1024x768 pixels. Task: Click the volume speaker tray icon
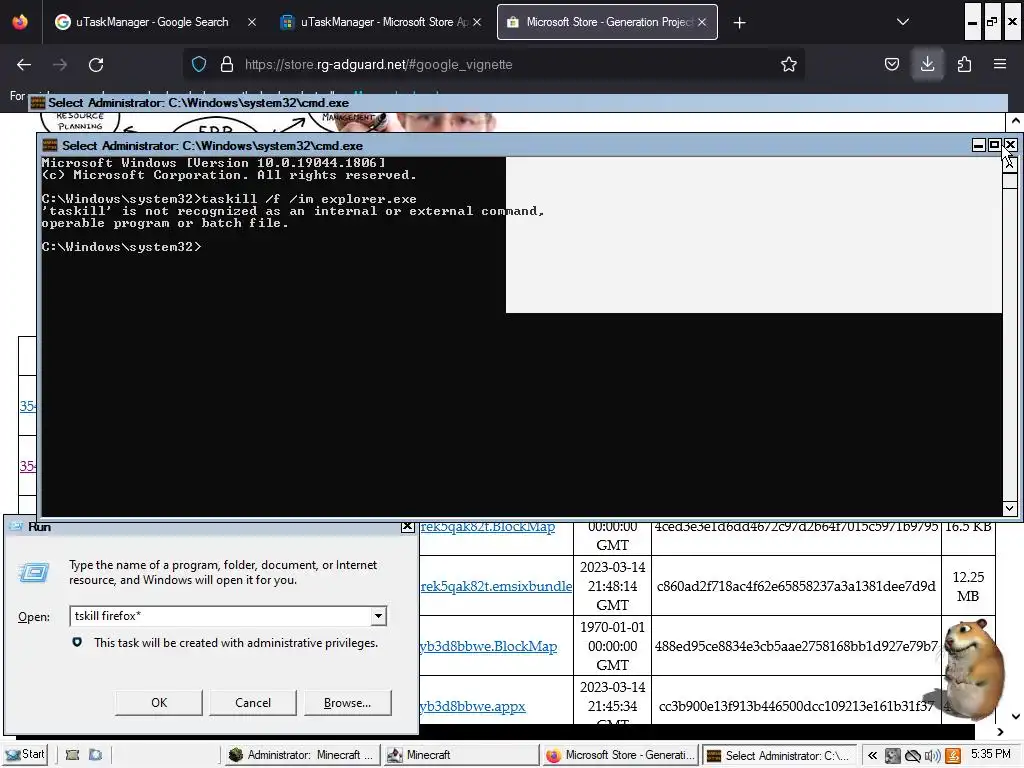tap(932, 756)
